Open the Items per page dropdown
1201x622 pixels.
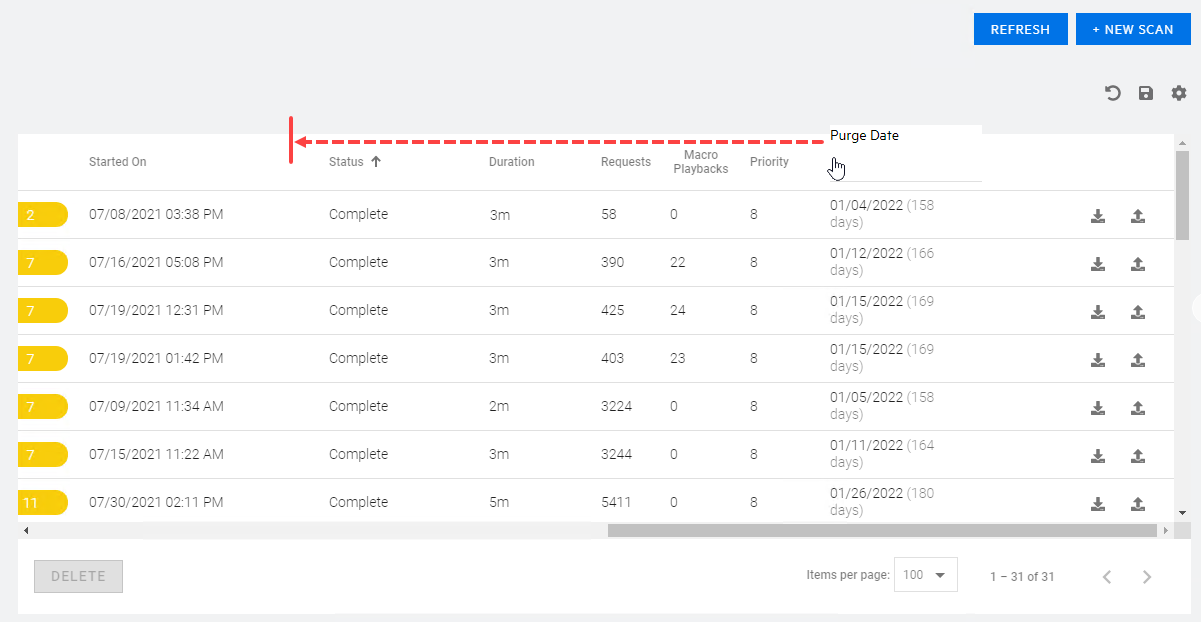(925, 575)
